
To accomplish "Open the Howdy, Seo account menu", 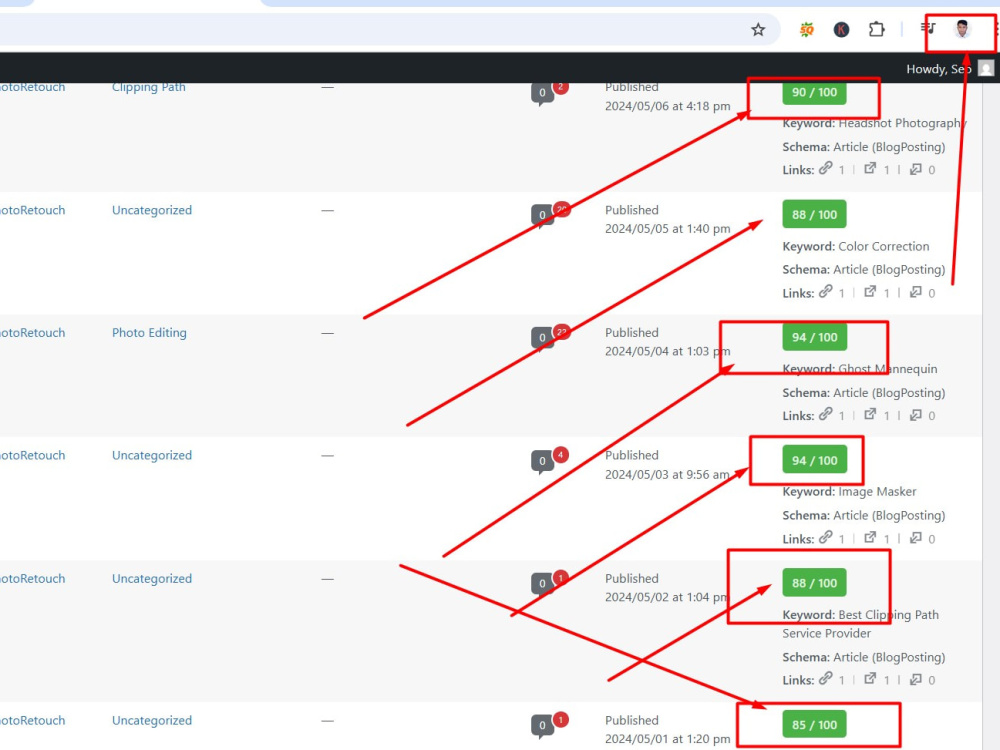I will tap(950, 68).
